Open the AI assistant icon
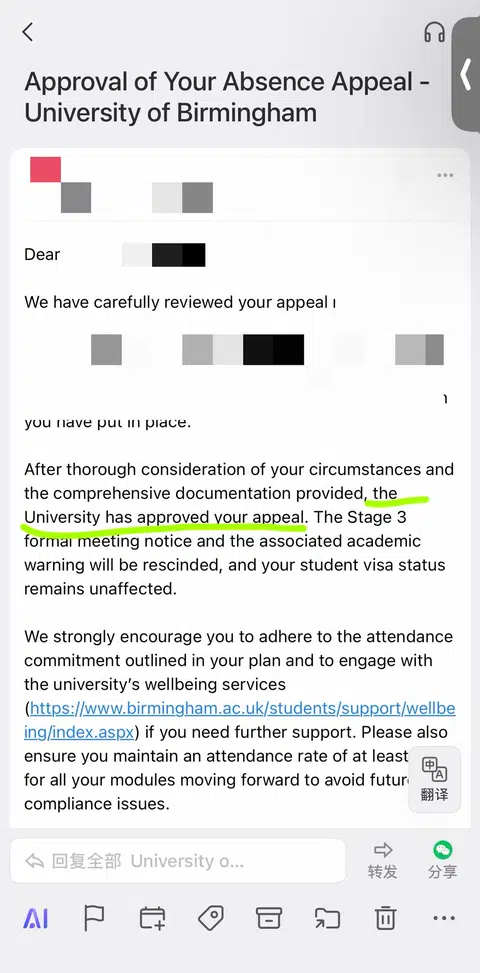480x973 pixels. click(x=35, y=918)
